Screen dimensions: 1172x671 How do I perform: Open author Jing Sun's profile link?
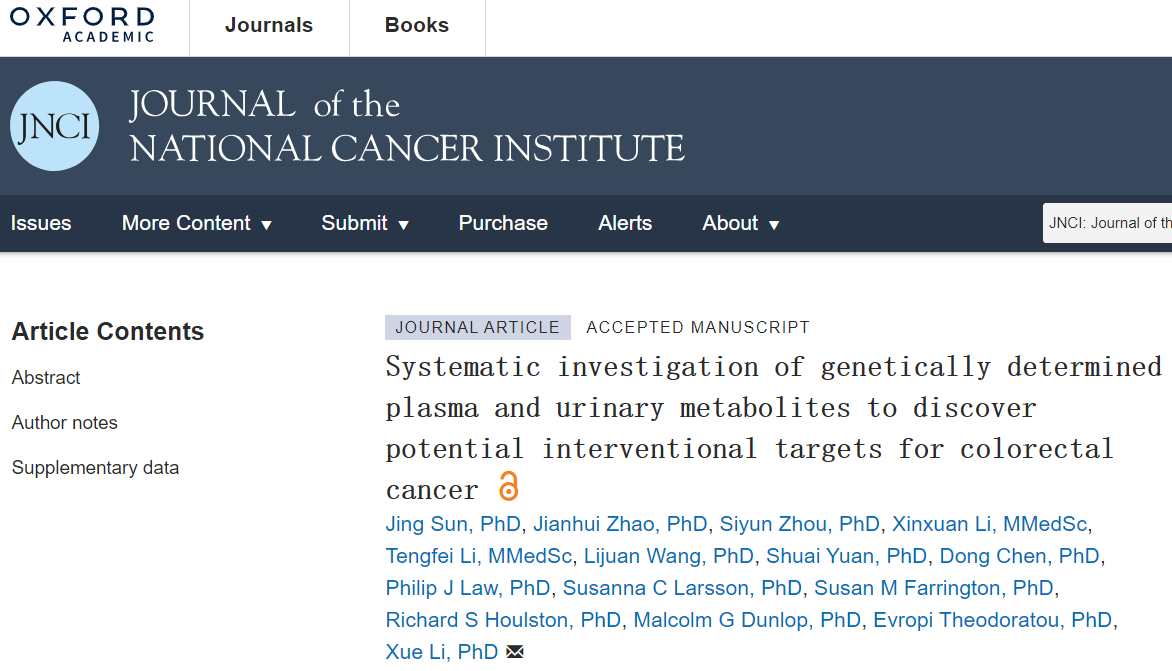453,524
